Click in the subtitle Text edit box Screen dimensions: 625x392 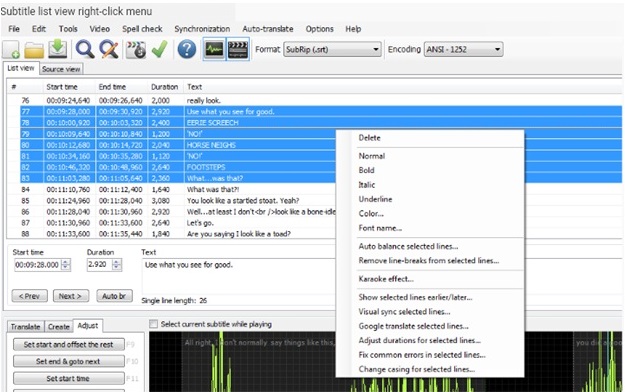tap(238, 276)
